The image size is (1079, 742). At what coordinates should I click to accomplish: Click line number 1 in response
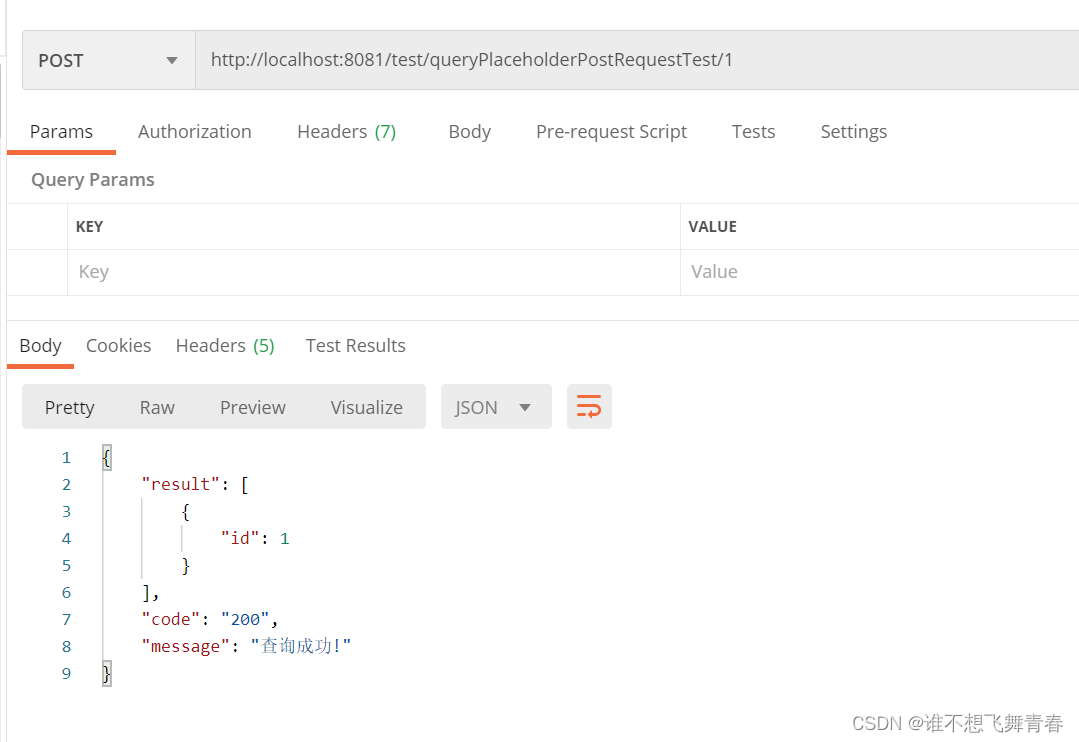click(x=66, y=457)
